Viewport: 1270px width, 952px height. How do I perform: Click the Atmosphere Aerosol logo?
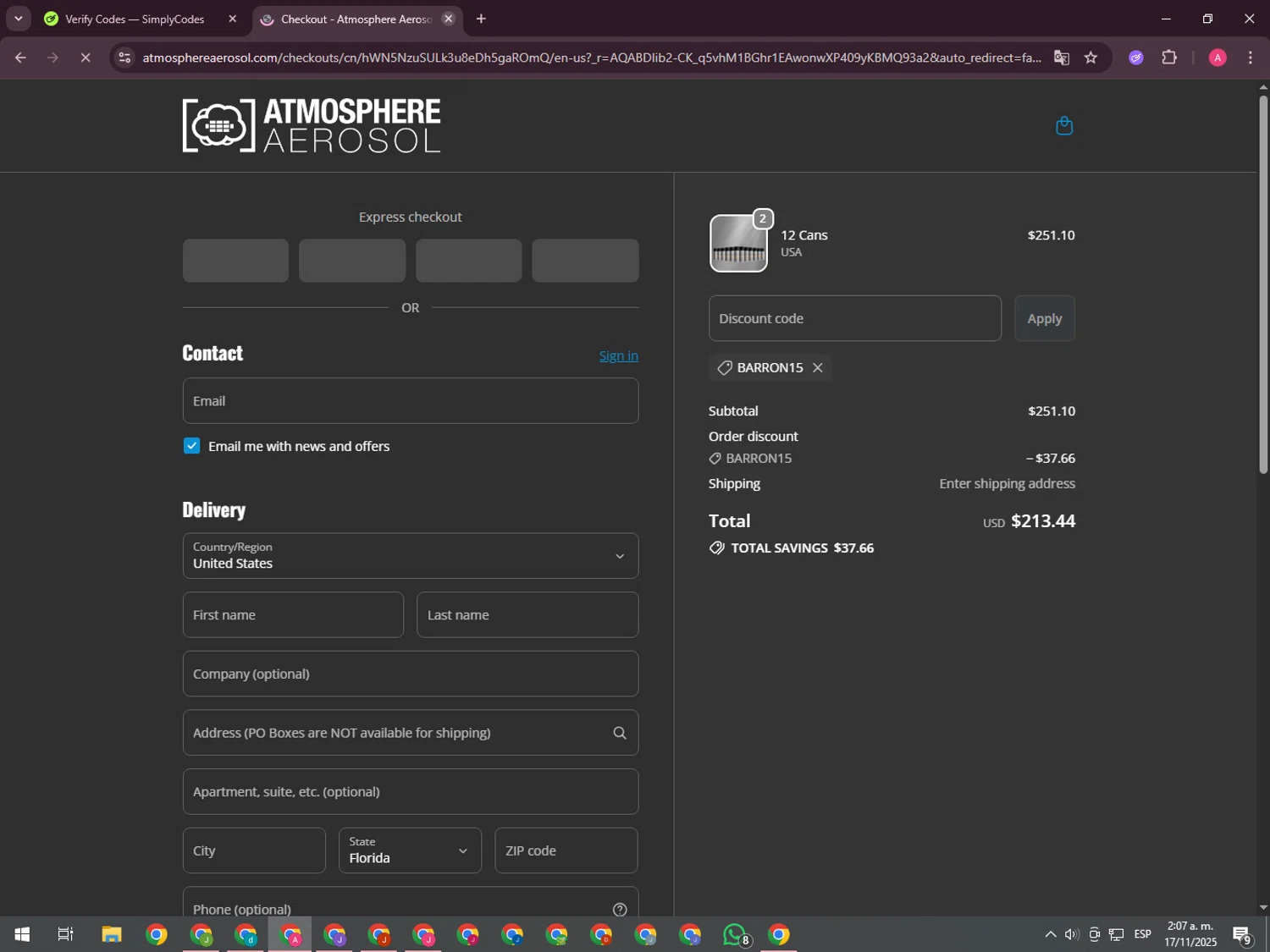(x=312, y=125)
